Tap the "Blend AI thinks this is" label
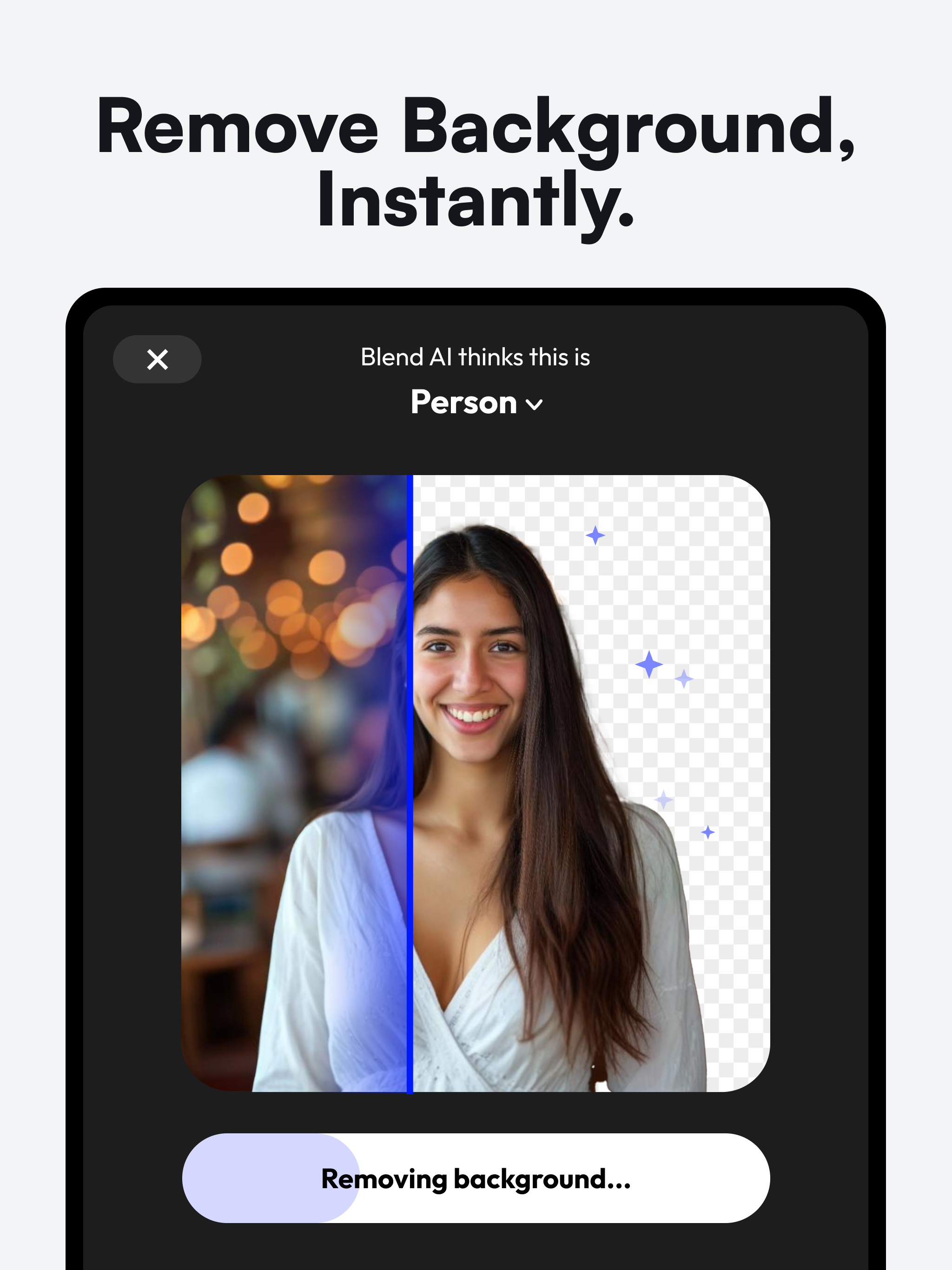This screenshot has width=952, height=1270. [x=476, y=357]
